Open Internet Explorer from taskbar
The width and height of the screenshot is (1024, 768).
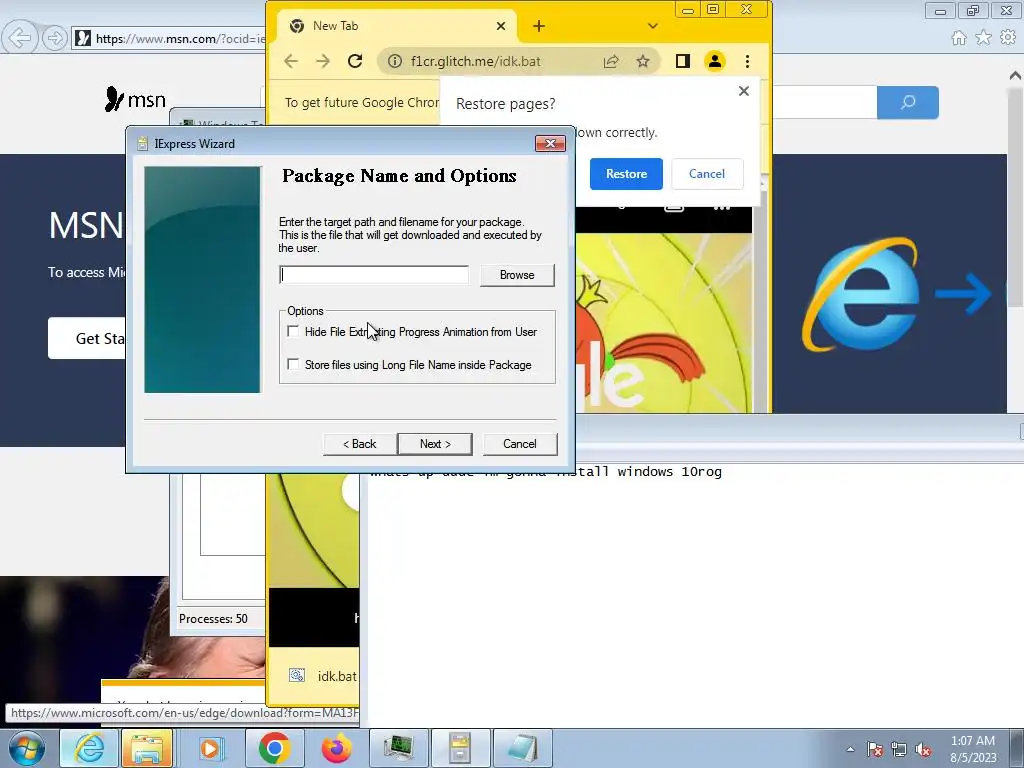pyautogui.click(x=89, y=748)
